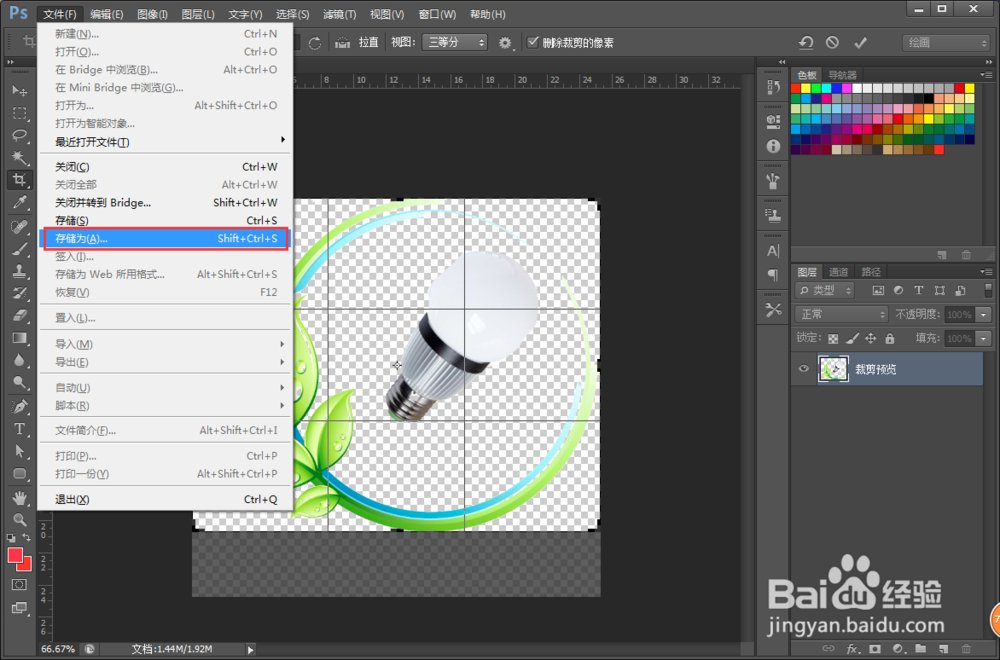Image resolution: width=1000 pixels, height=660 pixels.
Task: Select the Pen tool
Action: point(19,406)
